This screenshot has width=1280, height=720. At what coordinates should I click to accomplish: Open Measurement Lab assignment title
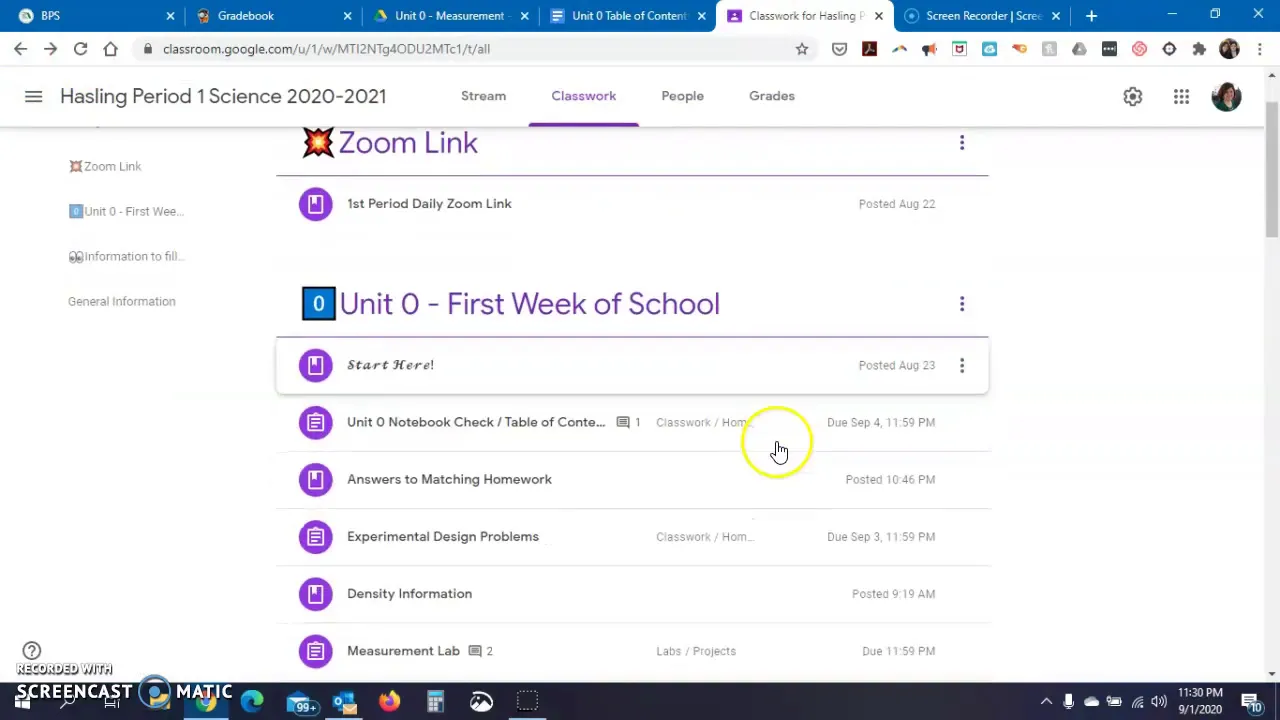[403, 651]
